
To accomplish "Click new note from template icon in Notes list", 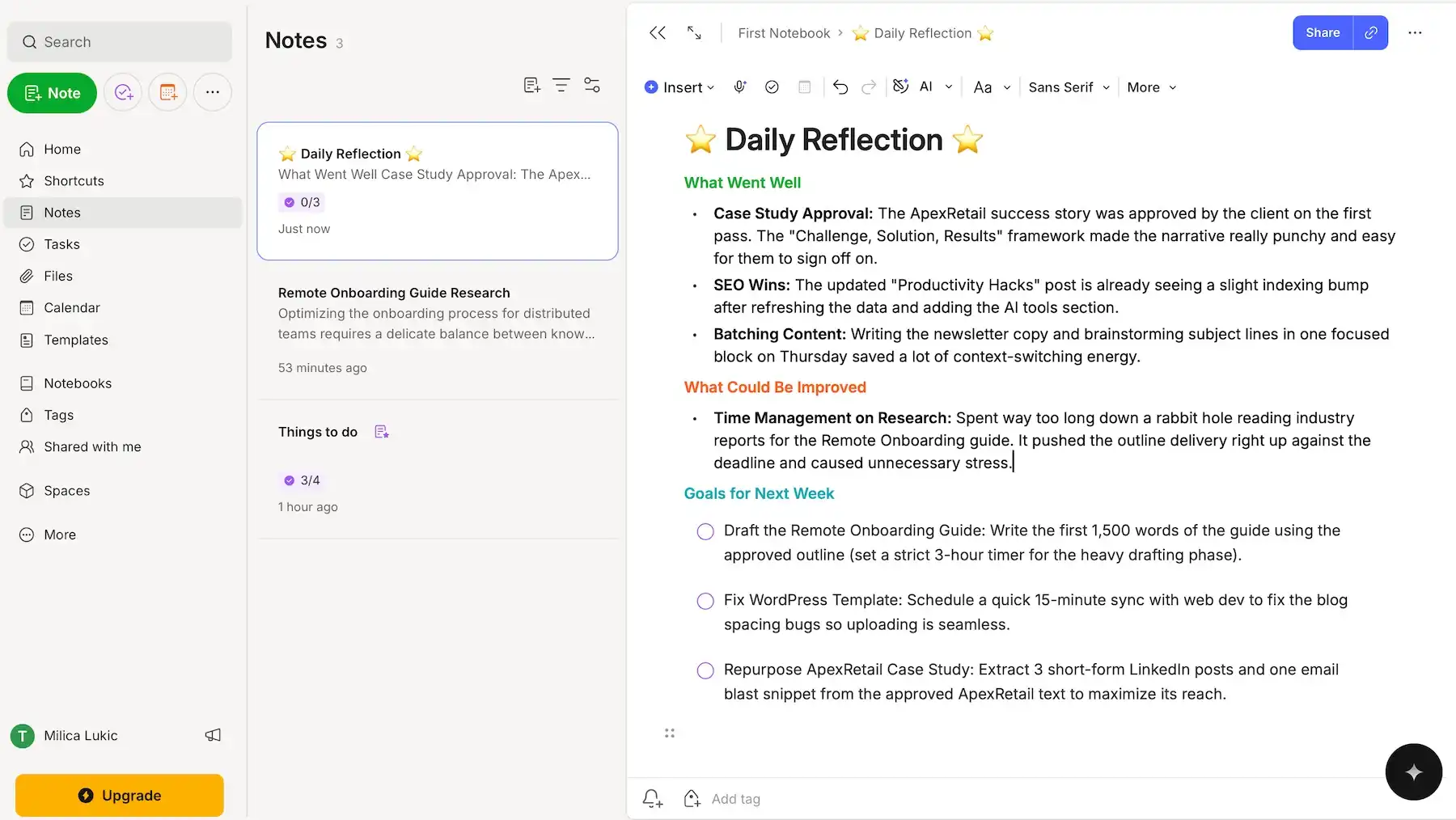I will [531, 85].
